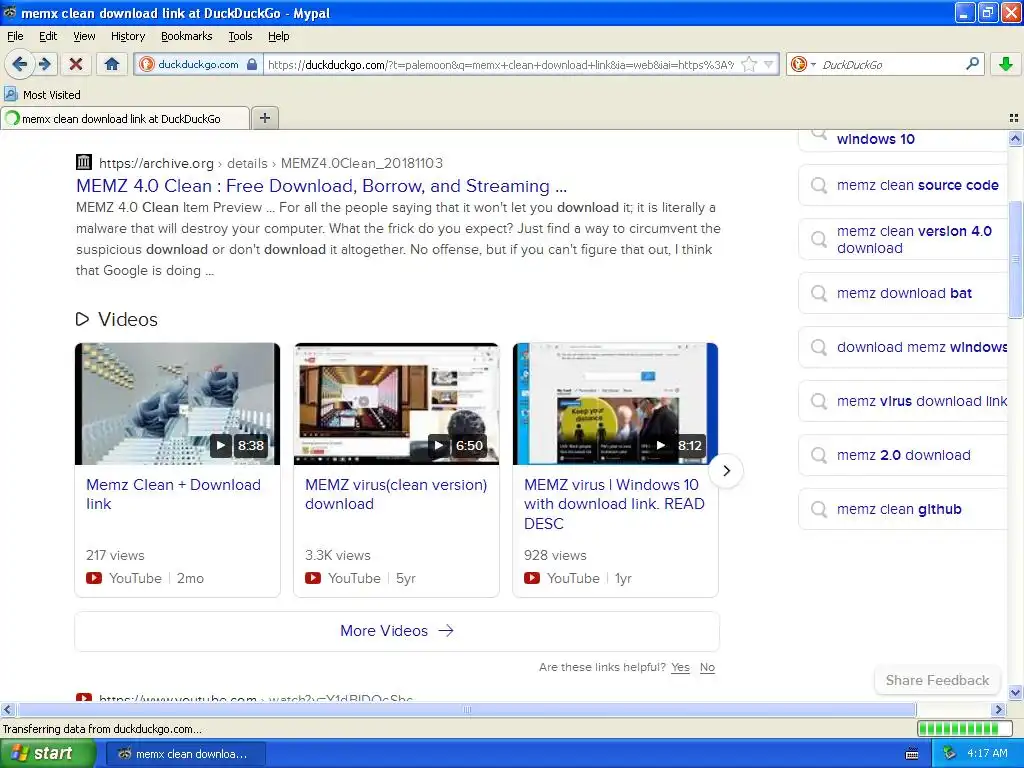Open the Tools menu

click(240, 36)
